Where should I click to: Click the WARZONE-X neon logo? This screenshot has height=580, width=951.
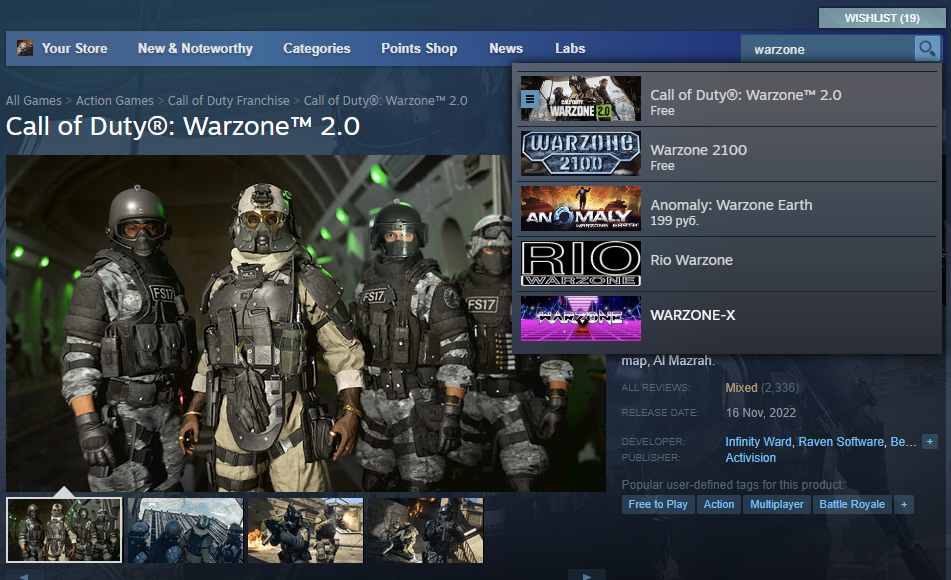pos(581,318)
